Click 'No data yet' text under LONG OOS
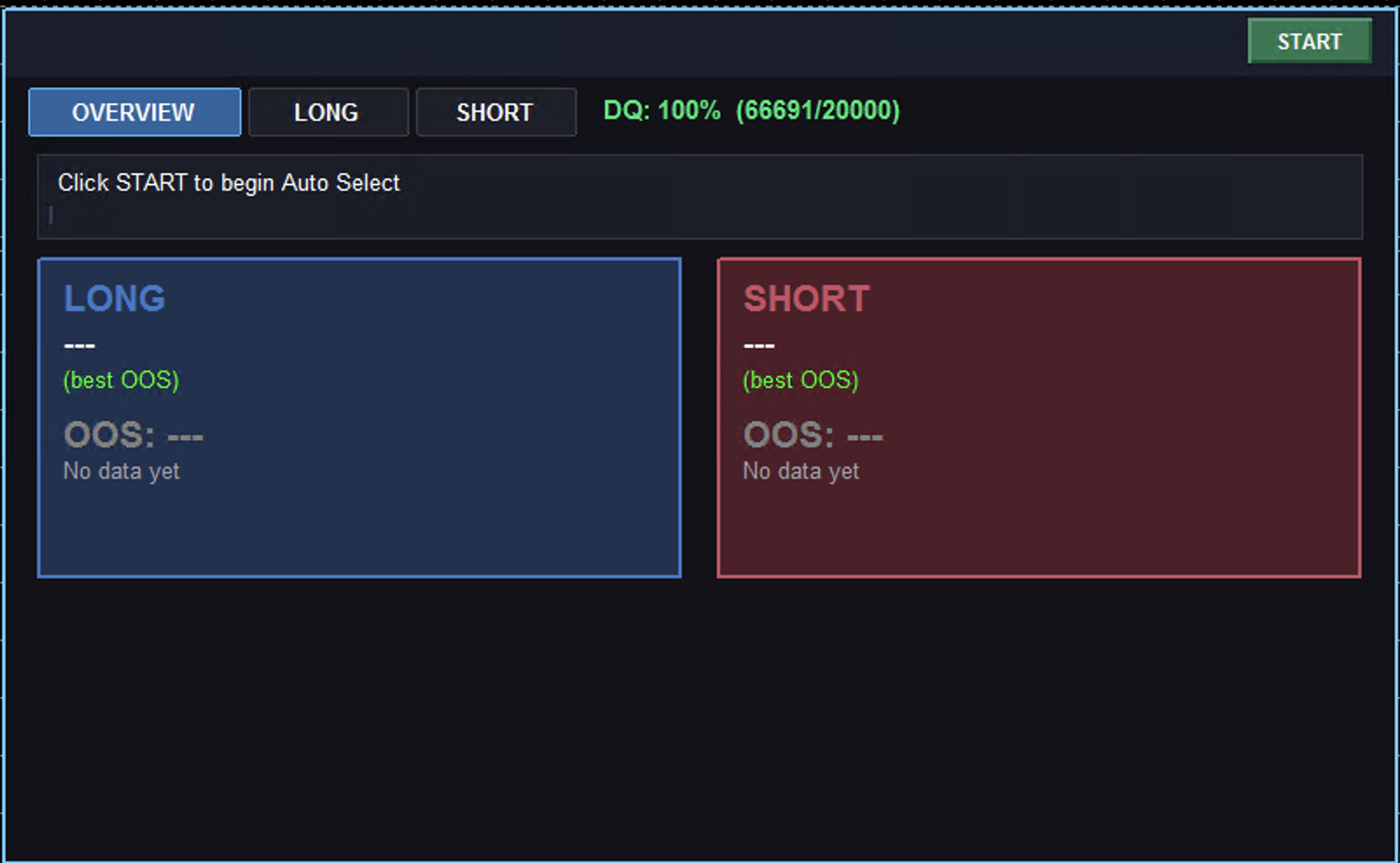 click(x=121, y=471)
